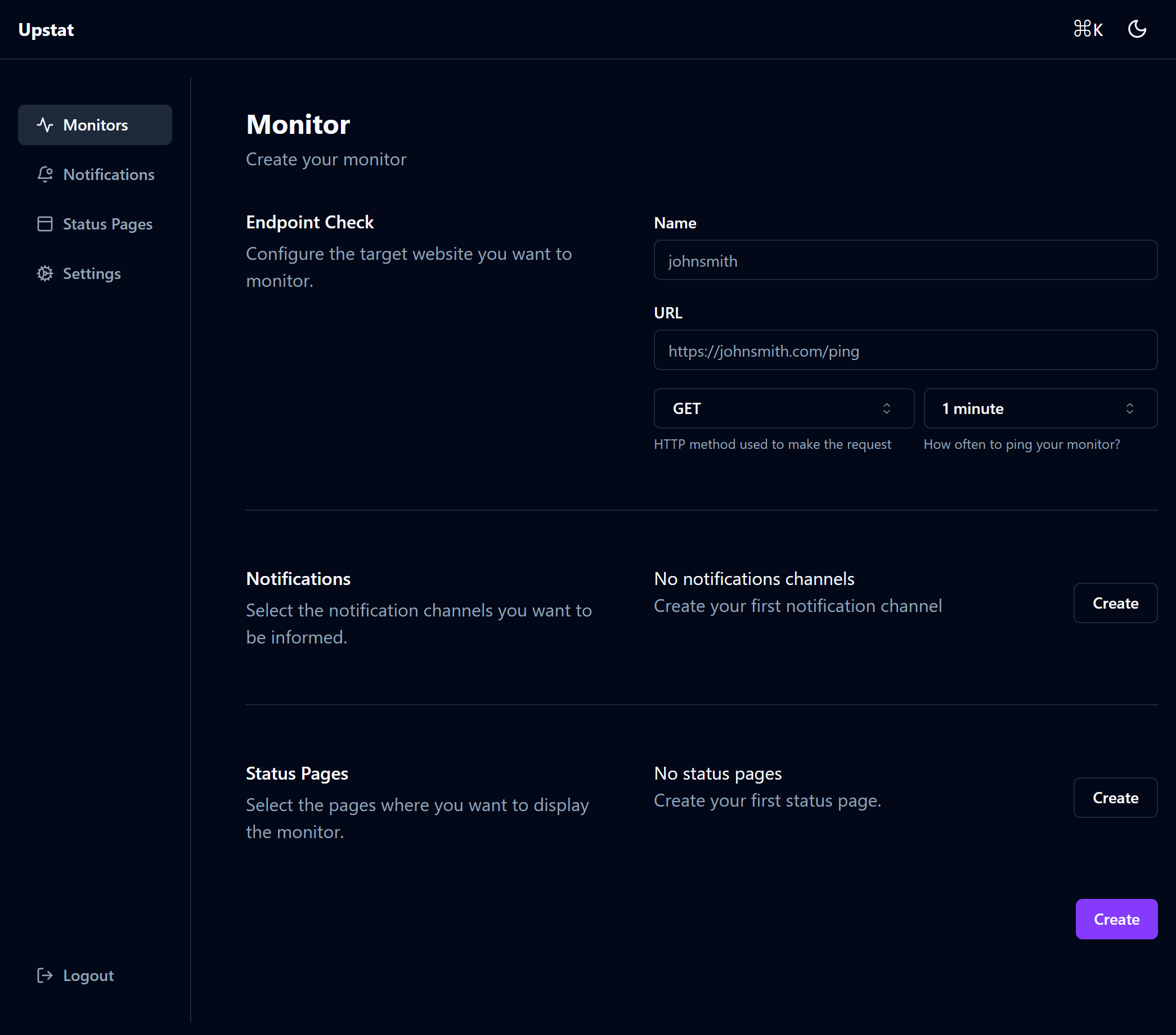Click the Logout arrow icon
Image resolution: width=1176 pixels, height=1035 pixels.
pyautogui.click(x=45, y=975)
